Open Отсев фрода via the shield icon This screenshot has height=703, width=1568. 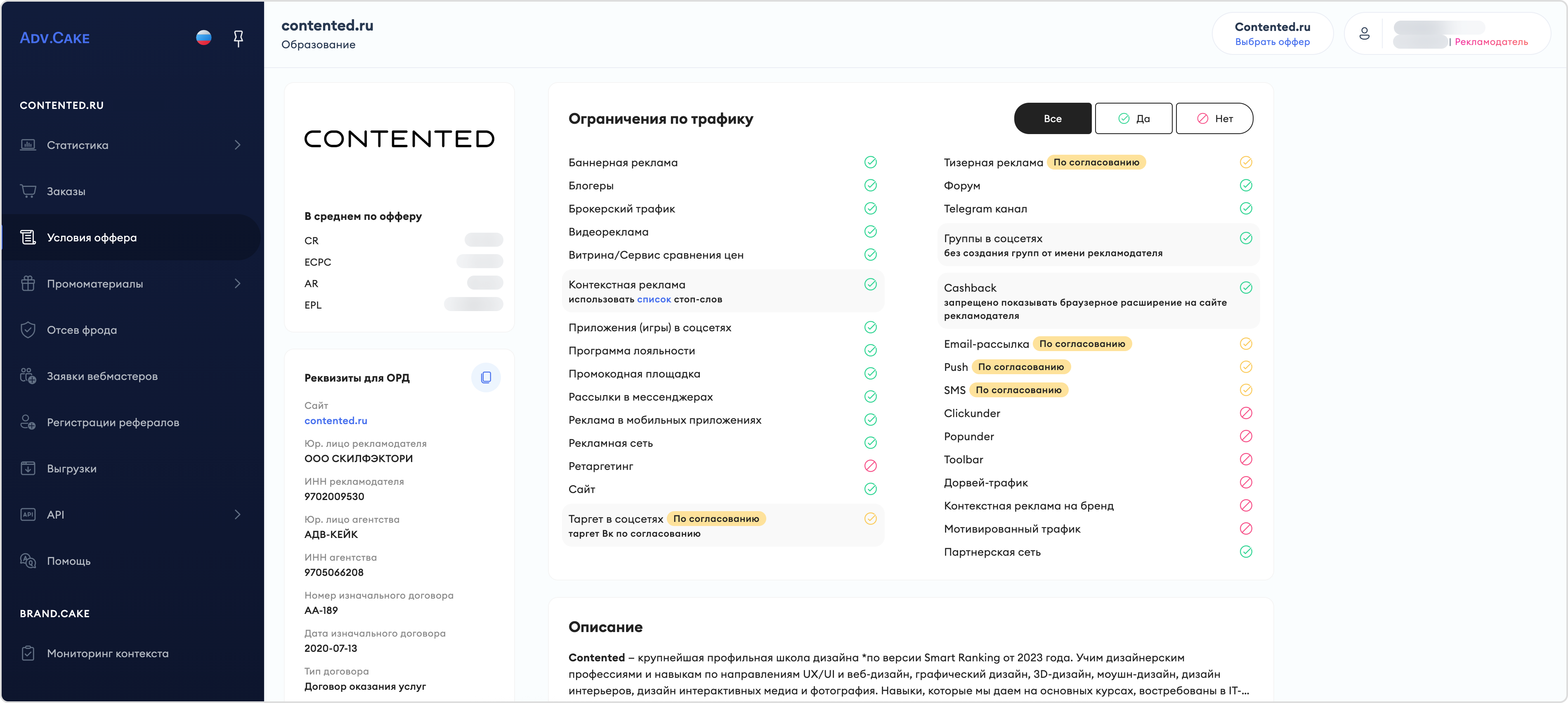point(28,330)
